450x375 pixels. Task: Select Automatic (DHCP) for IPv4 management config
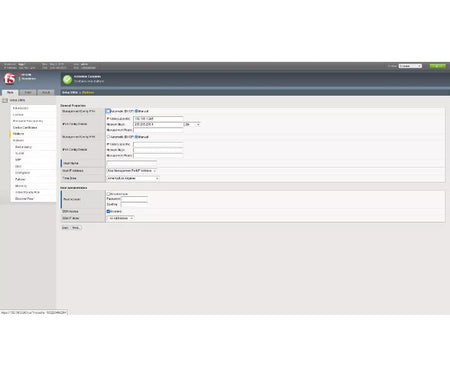(108, 111)
